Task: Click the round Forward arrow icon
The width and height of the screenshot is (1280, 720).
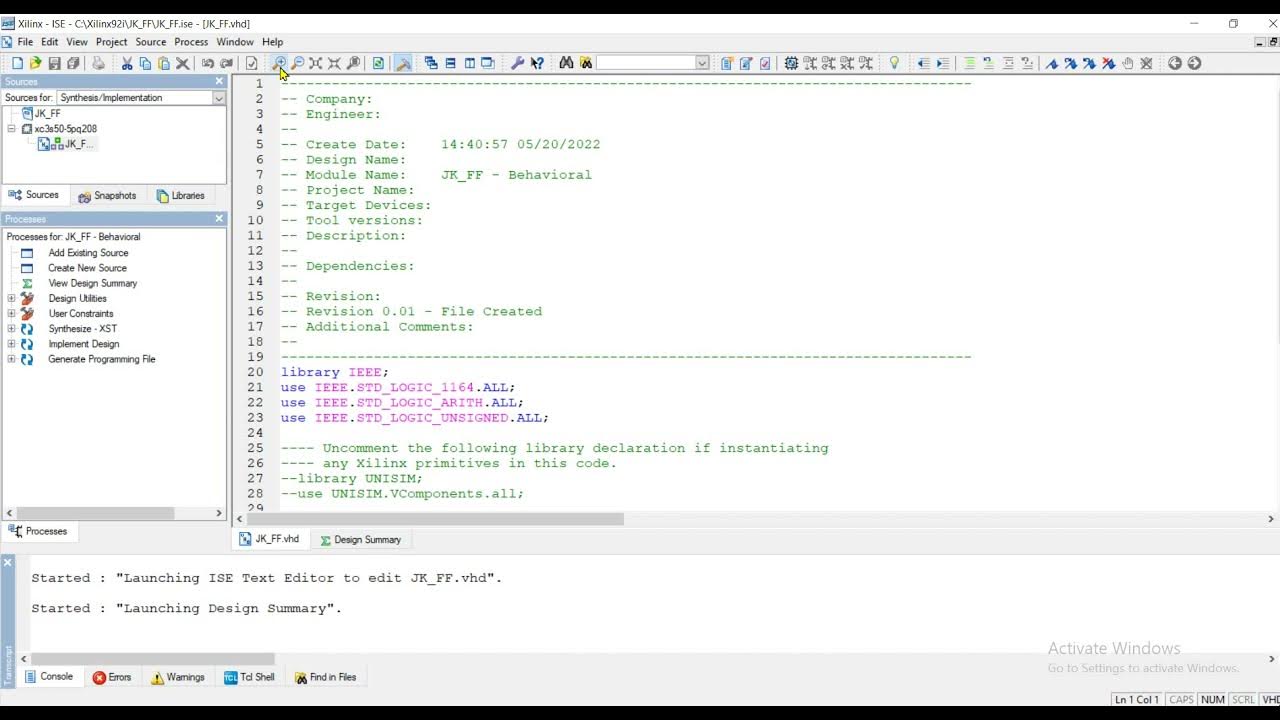Action: click(1194, 63)
